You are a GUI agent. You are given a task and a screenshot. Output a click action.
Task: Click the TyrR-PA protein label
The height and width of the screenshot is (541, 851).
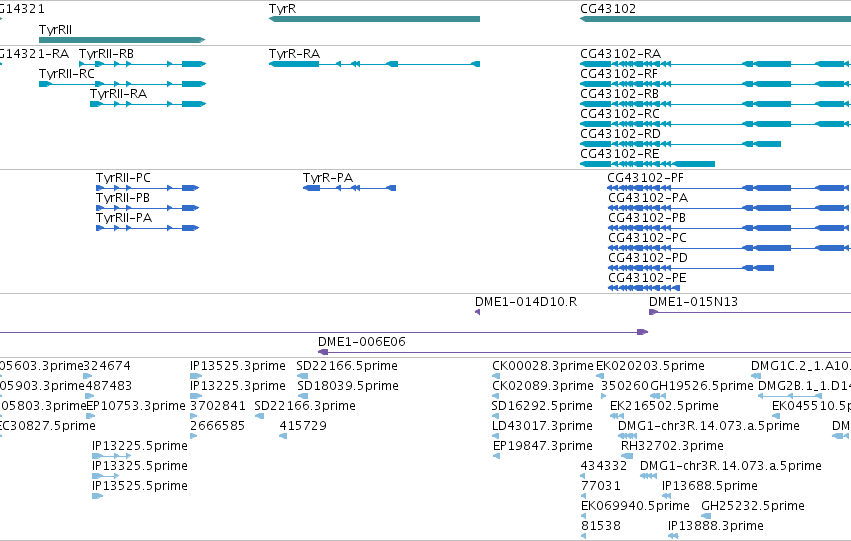pos(328,178)
